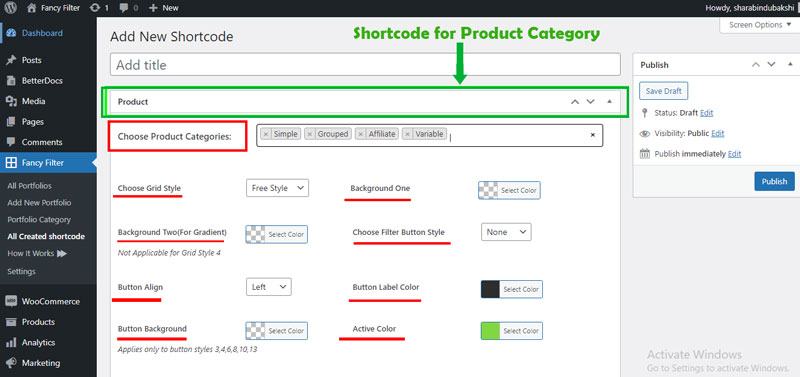Open the Button Align dropdown
The image size is (800, 377).
[269, 287]
